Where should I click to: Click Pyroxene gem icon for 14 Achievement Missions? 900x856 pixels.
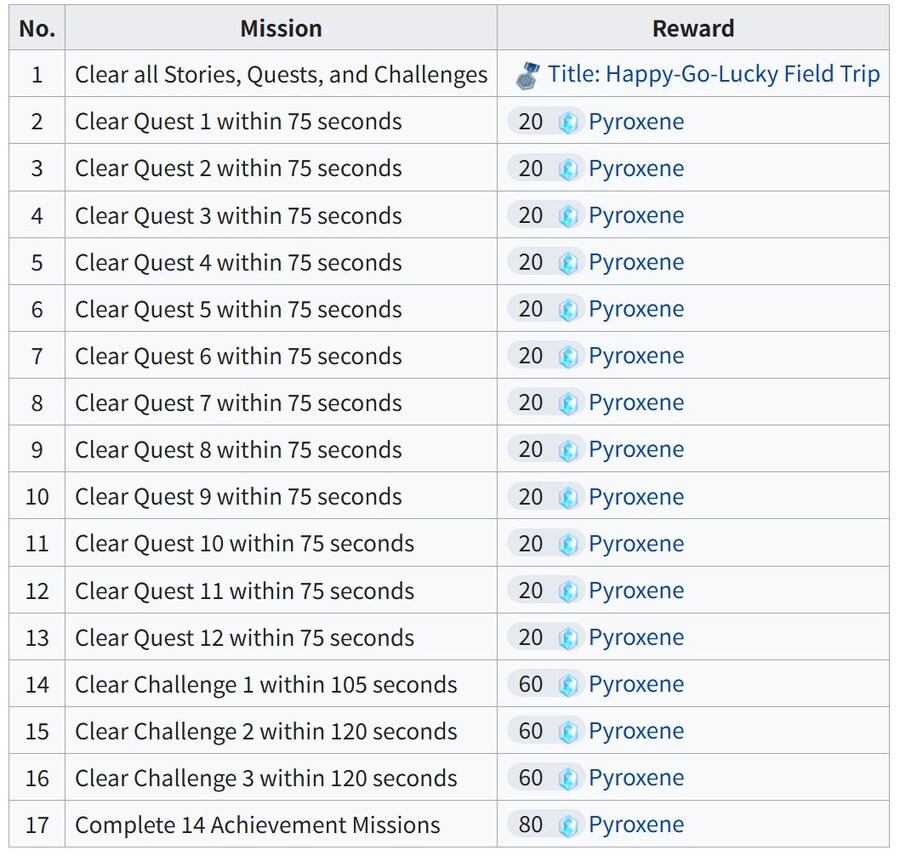click(x=568, y=825)
